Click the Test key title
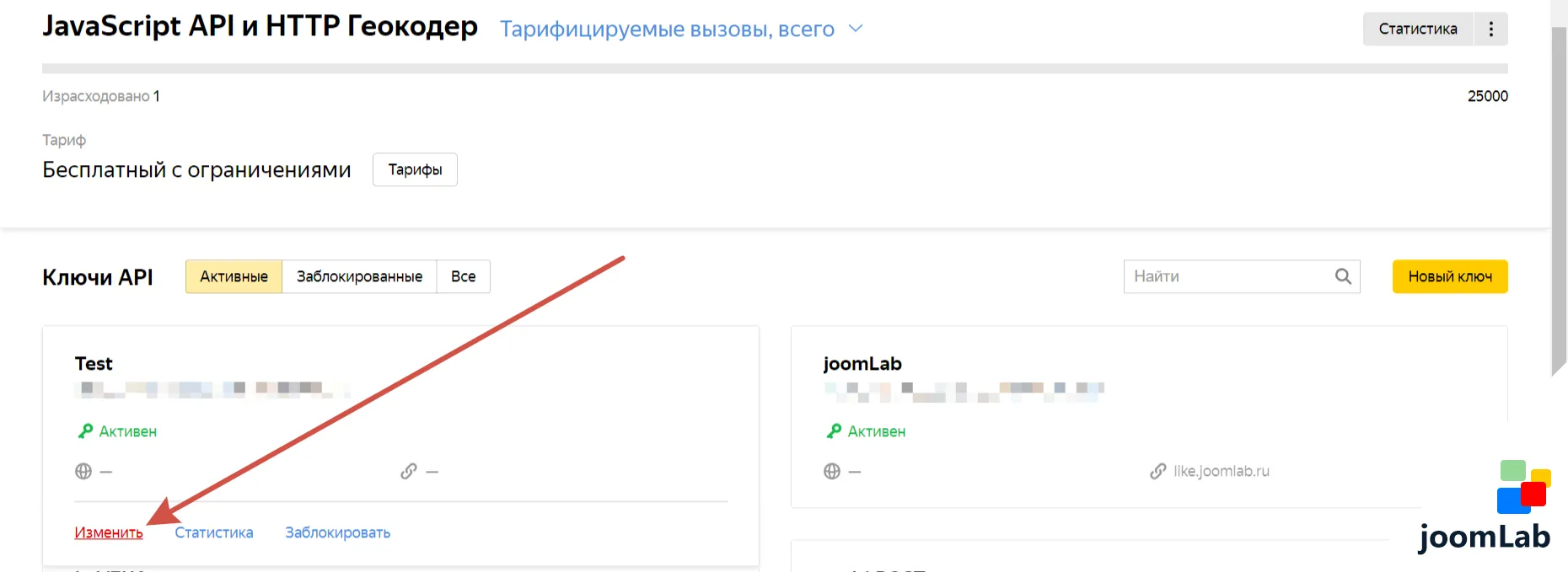Viewport: 1568px width, 572px height. tap(94, 363)
